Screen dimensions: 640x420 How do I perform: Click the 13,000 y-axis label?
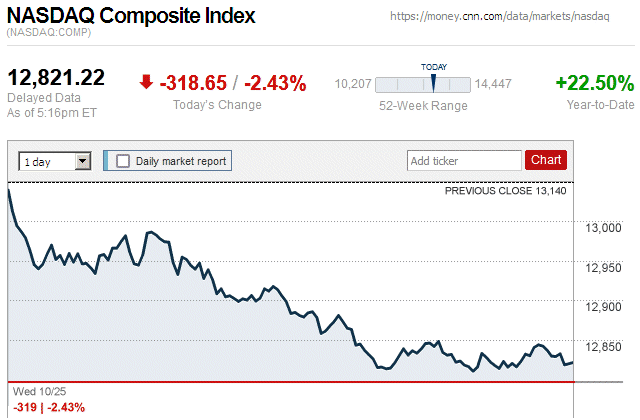(x=604, y=229)
